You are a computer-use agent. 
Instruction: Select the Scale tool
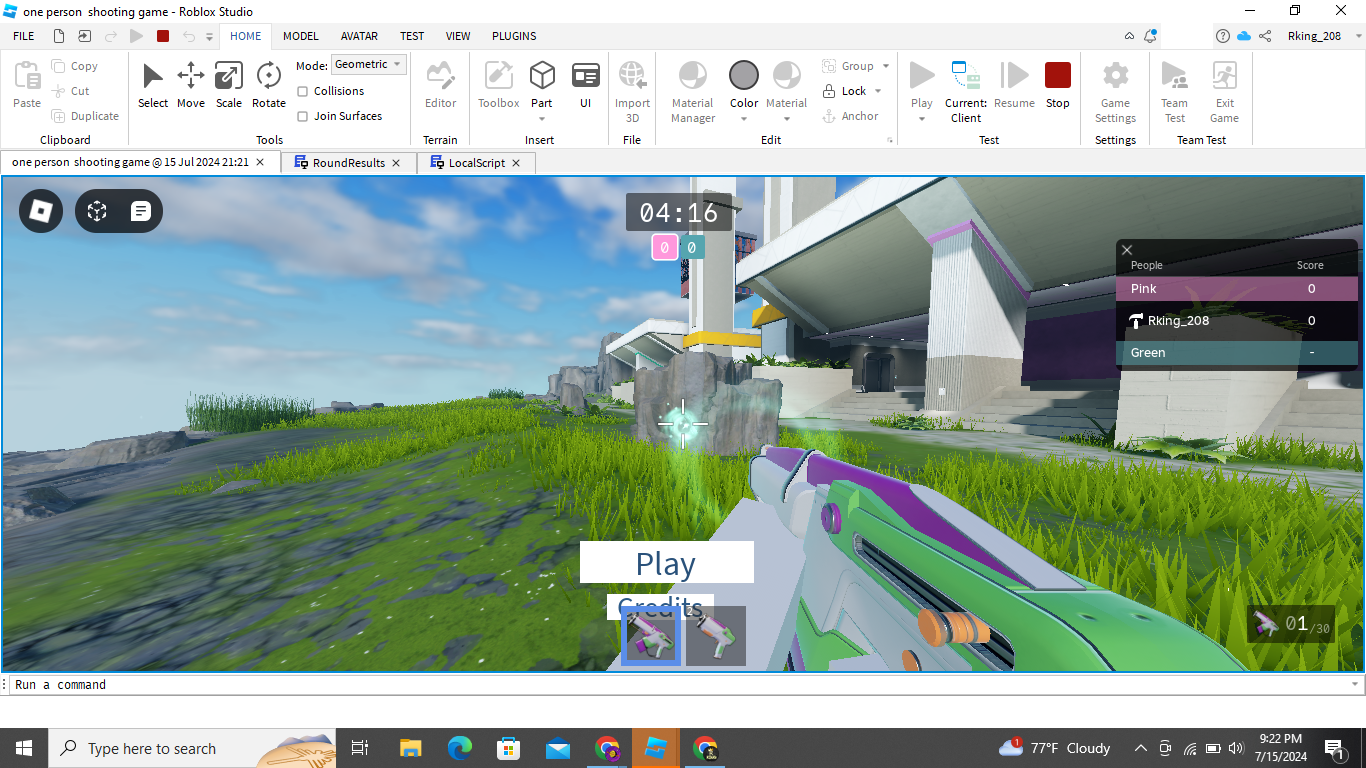228,87
